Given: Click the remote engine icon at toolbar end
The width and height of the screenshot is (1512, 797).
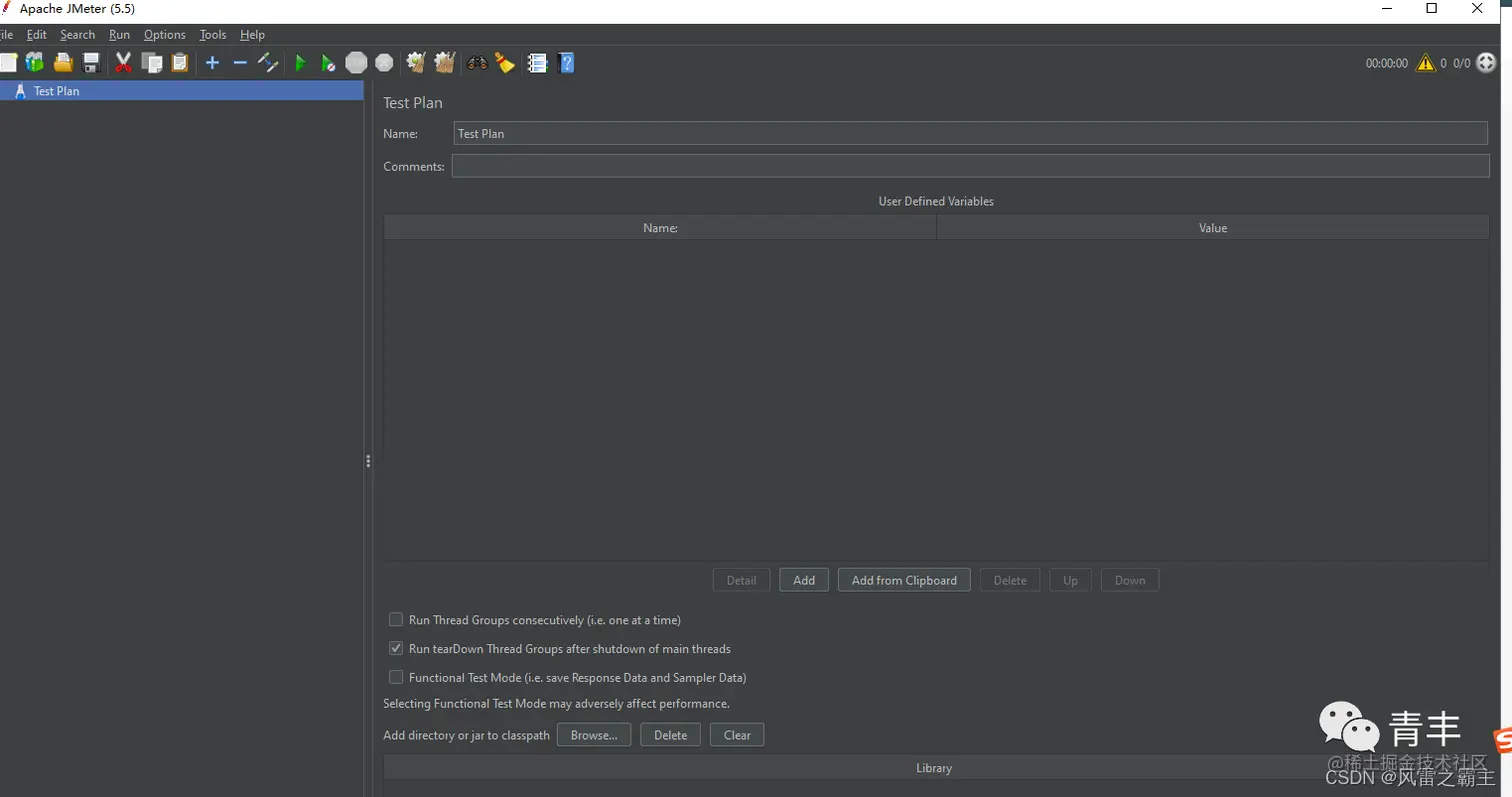Looking at the screenshot, I should point(1486,62).
